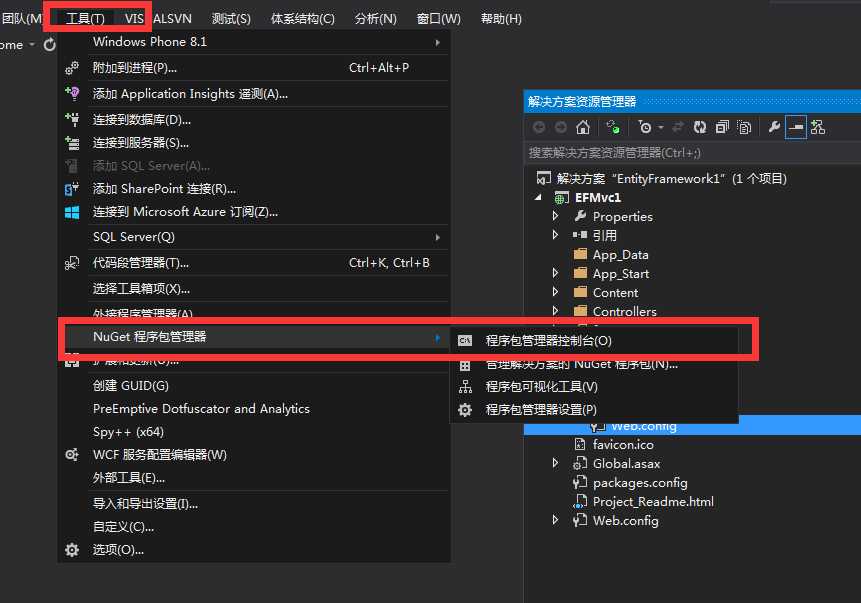
Task: Click the green pending changes sync icon
Action: pos(613,127)
